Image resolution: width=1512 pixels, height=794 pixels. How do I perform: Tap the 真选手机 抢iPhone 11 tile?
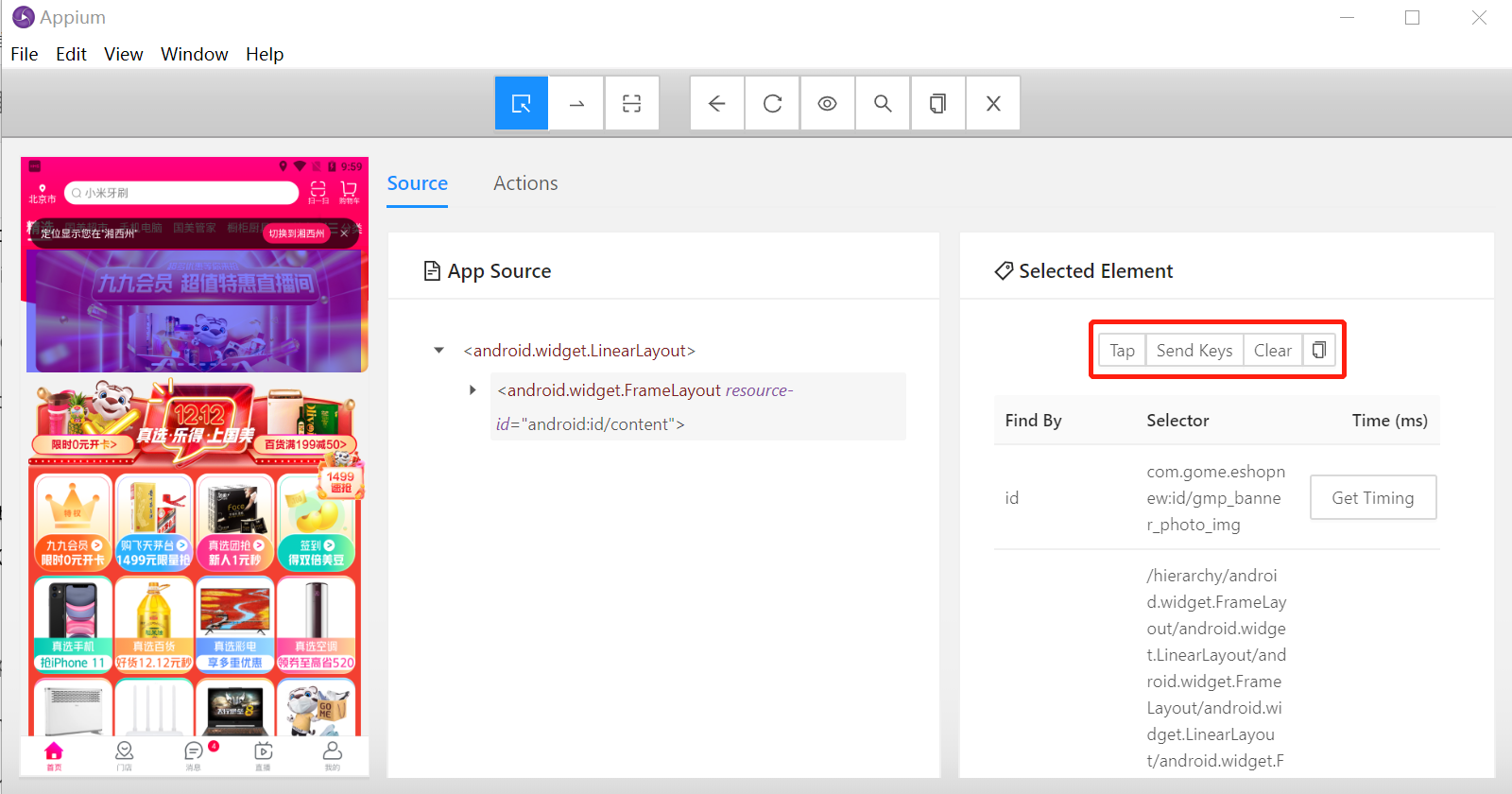coord(73,624)
